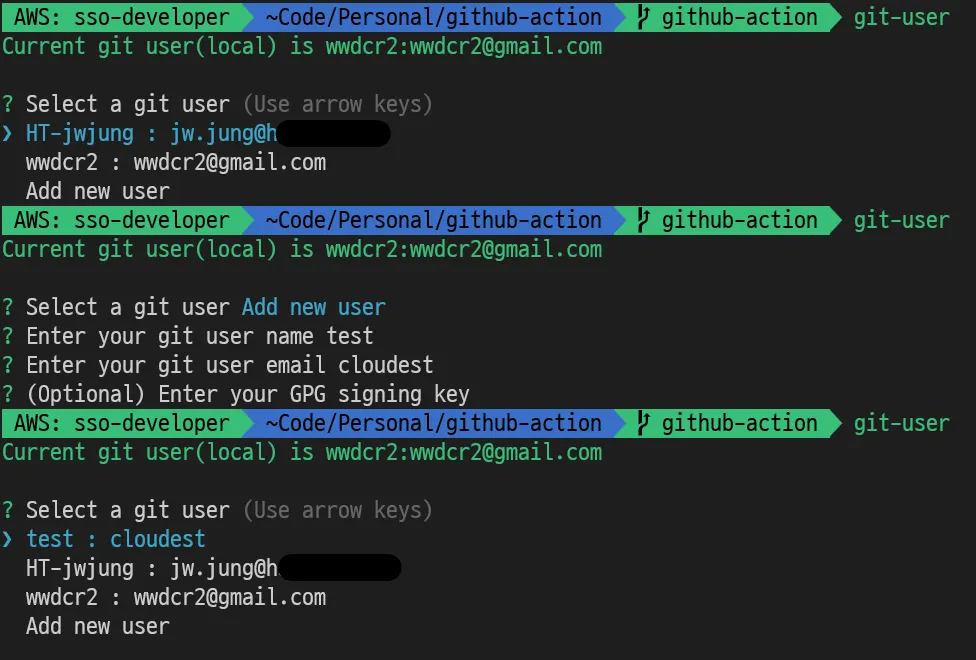Viewport: 976px width, 660px height.
Task: Click the answered Add new user text in blue
Action: point(314,307)
